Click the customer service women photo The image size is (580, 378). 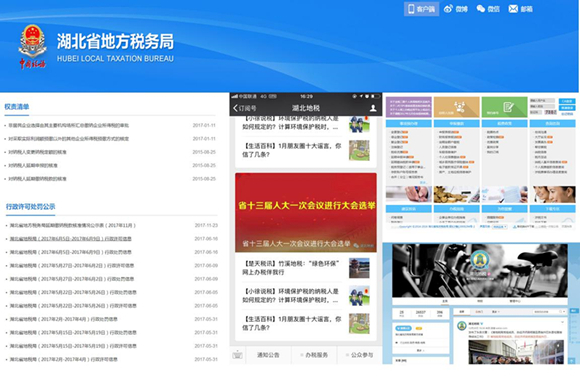click(x=553, y=194)
